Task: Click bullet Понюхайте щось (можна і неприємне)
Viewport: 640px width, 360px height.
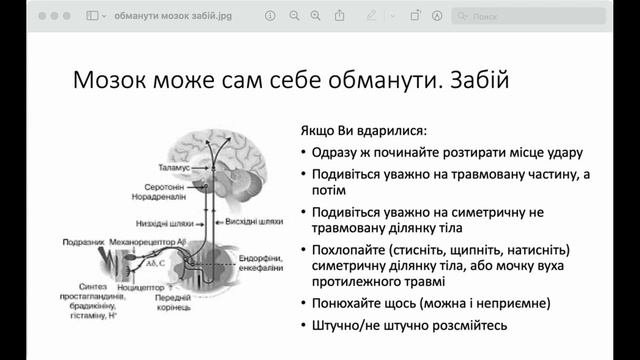Action: (431, 303)
